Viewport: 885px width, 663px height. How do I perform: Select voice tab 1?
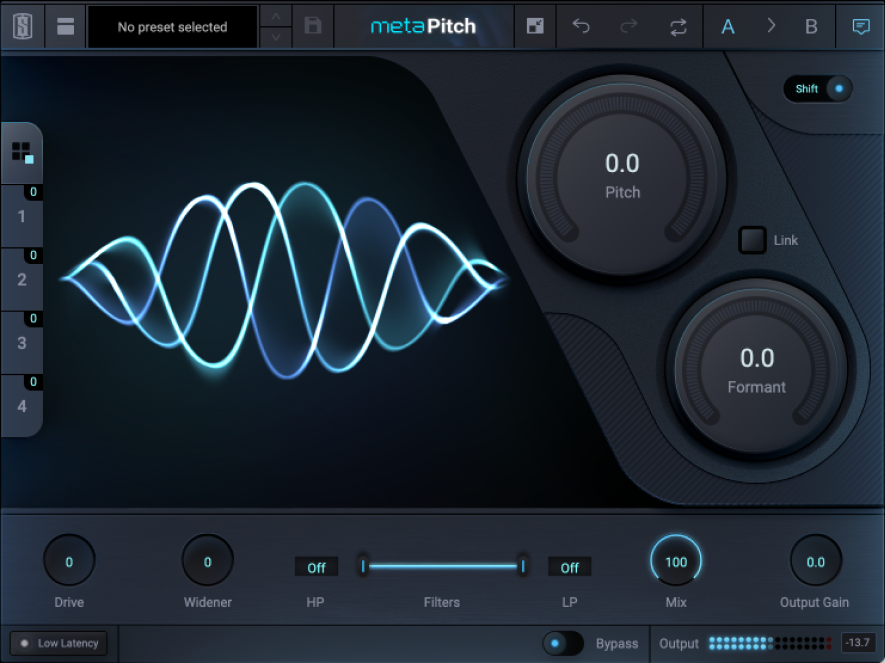(21, 217)
